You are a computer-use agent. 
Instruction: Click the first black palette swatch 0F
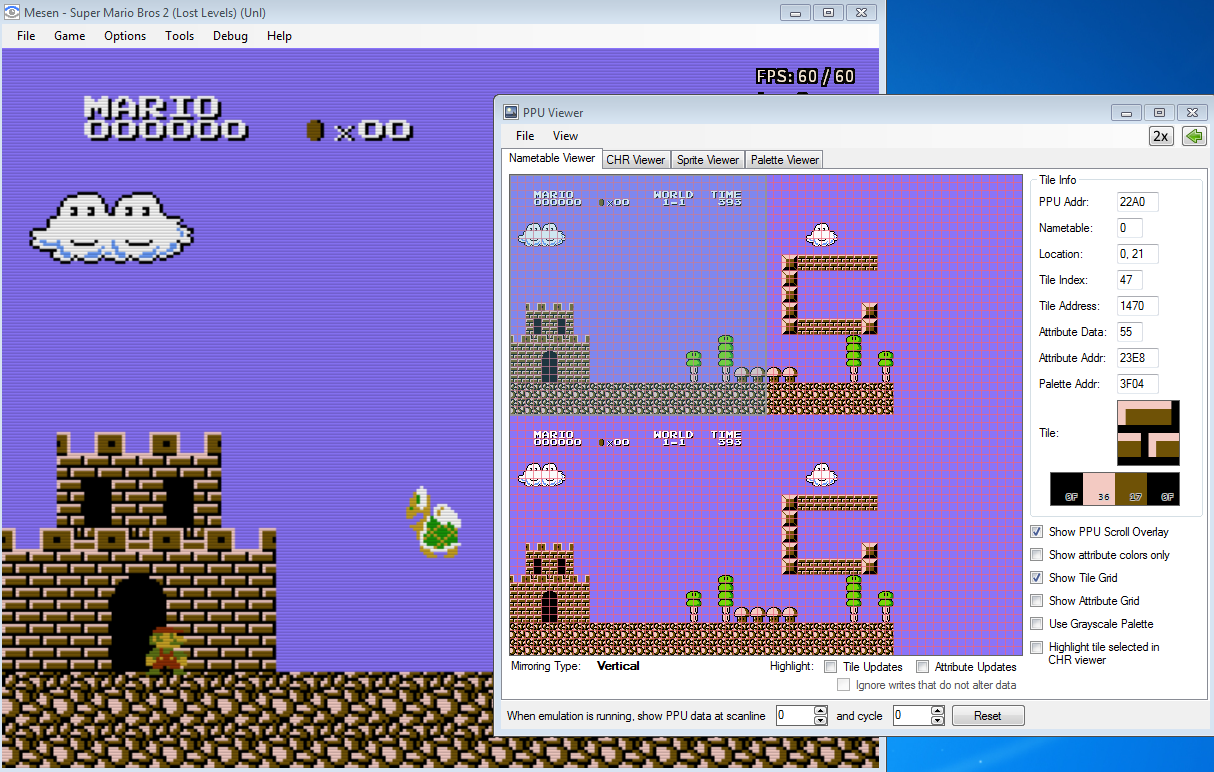(x=1067, y=489)
